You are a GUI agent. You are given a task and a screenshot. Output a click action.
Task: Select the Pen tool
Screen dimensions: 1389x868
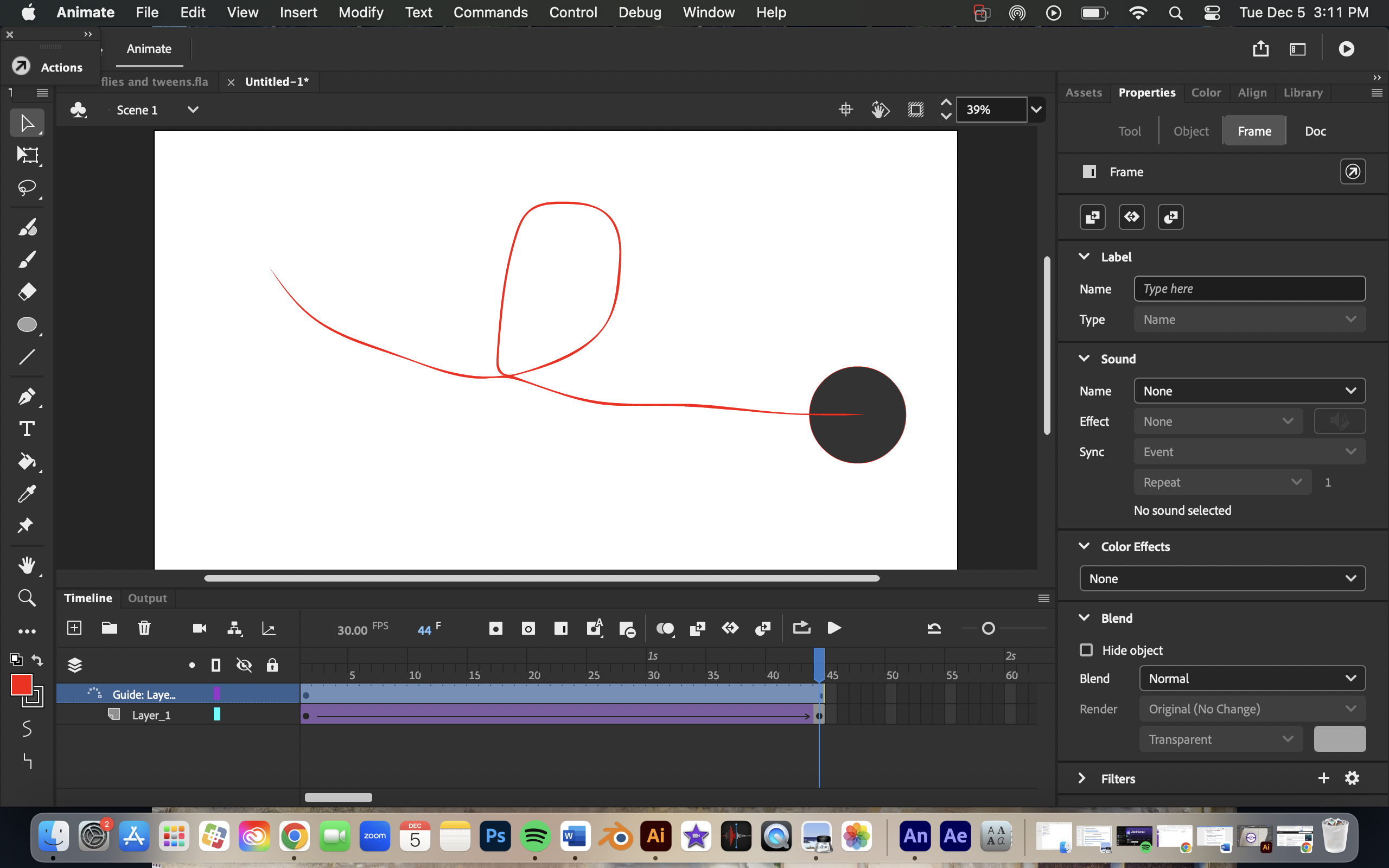(x=27, y=396)
